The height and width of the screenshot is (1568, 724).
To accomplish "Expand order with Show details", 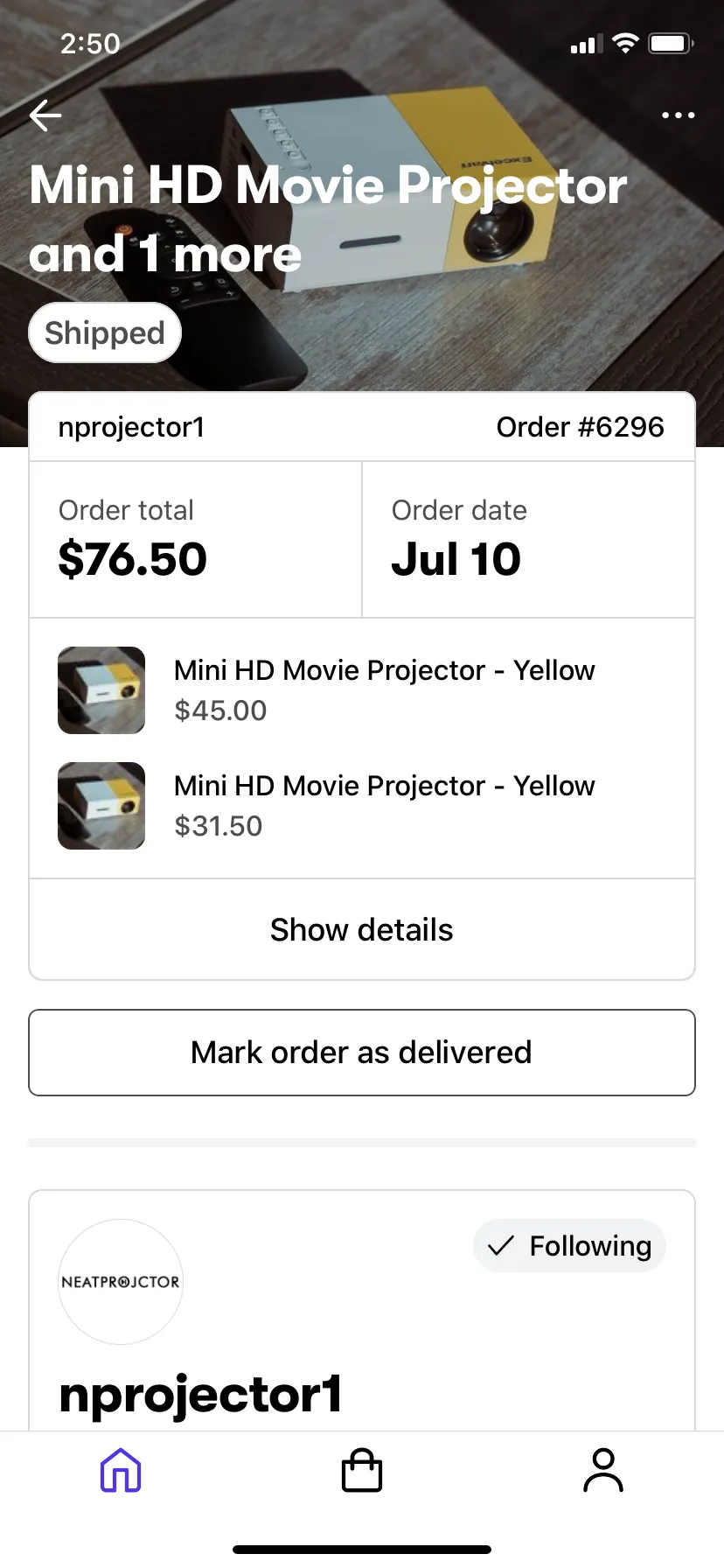I will pos(362,929).
